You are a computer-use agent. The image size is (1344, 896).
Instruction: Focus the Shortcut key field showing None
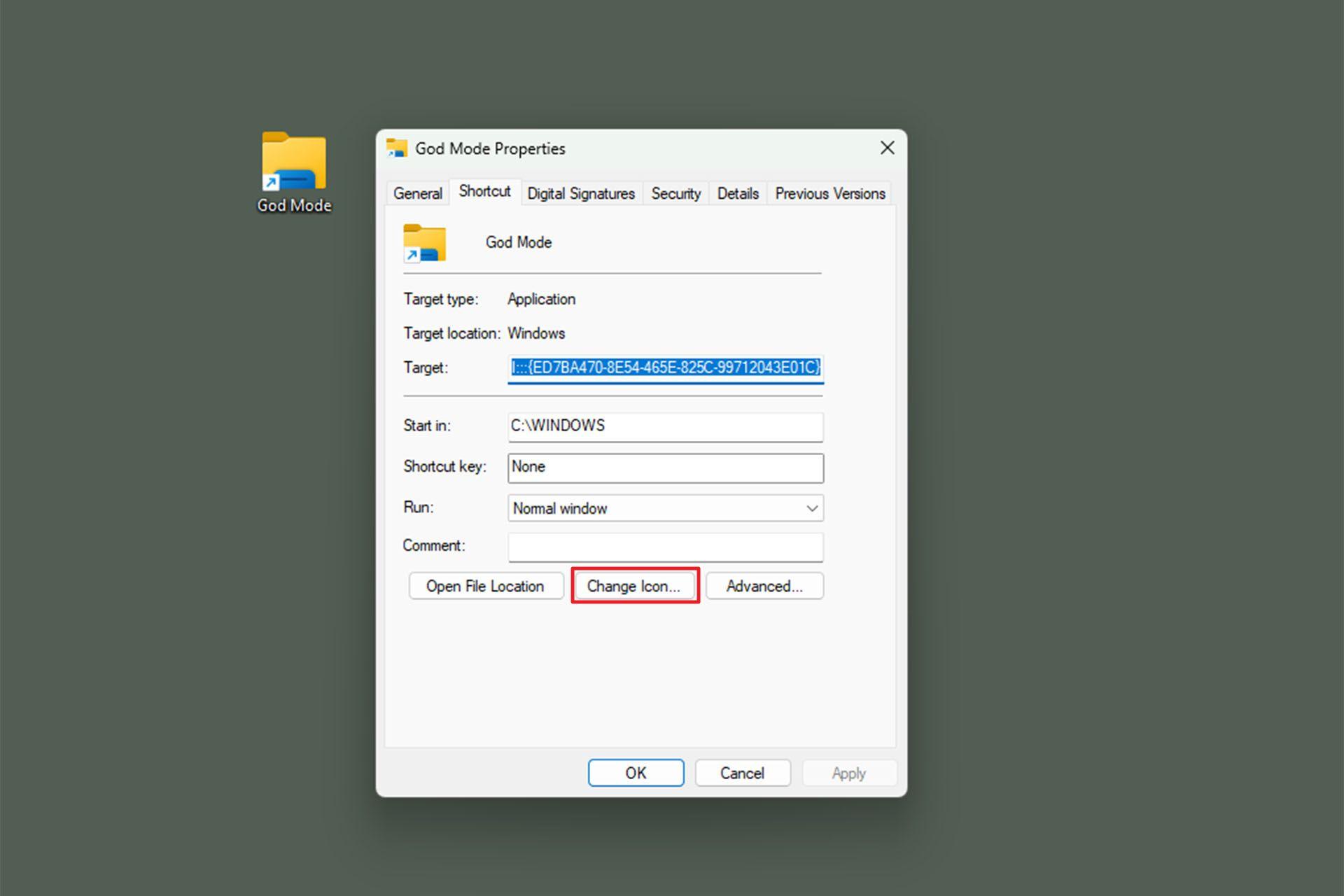click(x=666, y=468)
